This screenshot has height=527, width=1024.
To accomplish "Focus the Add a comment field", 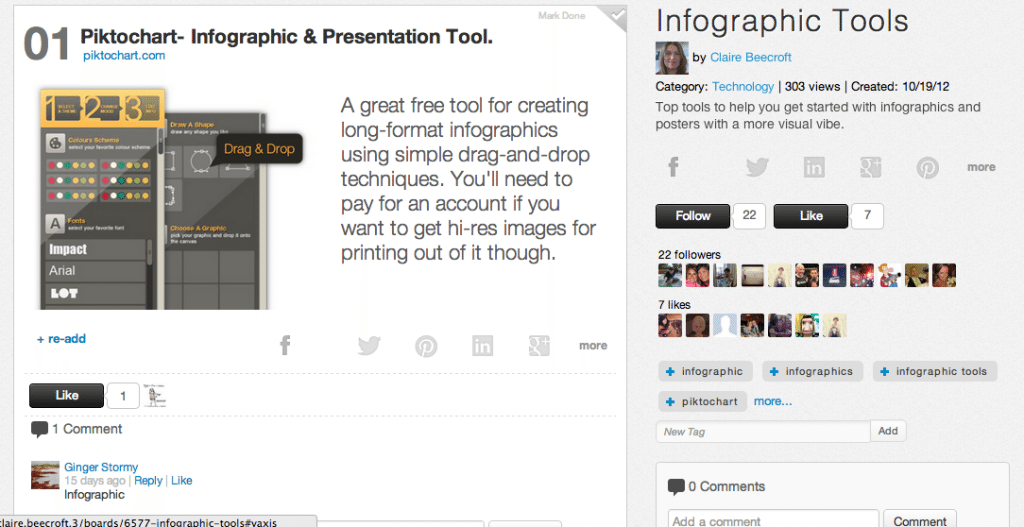I will (773, 520).
